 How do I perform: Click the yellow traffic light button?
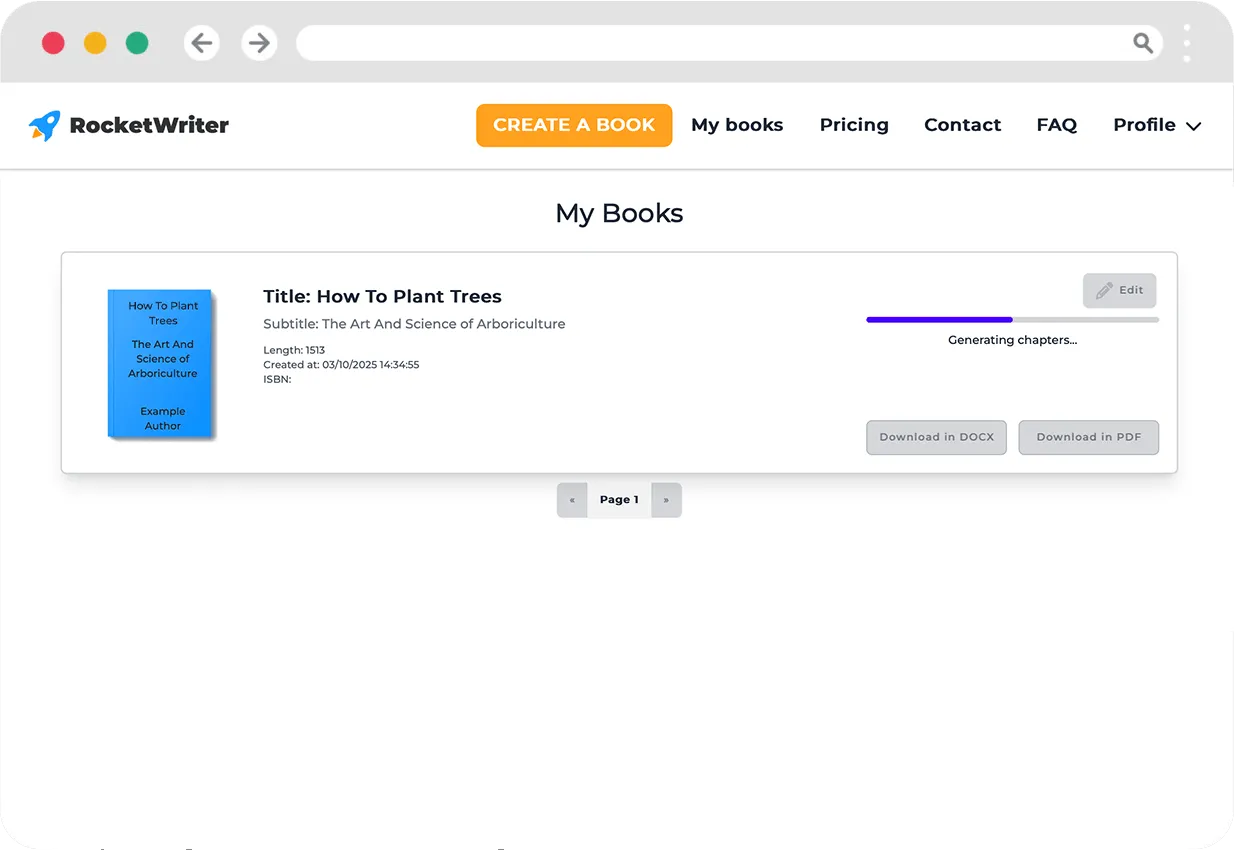[95, 43]
